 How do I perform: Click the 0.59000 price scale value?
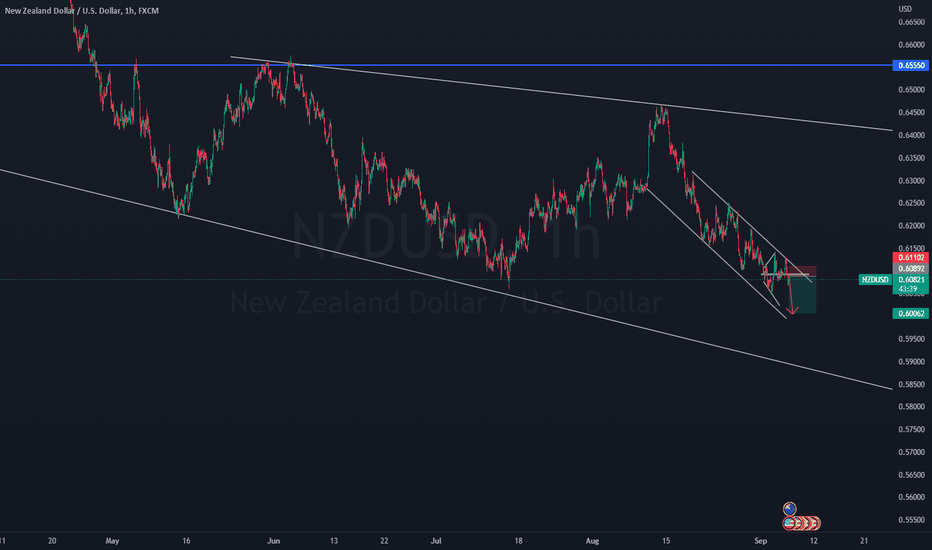point(911,362)
